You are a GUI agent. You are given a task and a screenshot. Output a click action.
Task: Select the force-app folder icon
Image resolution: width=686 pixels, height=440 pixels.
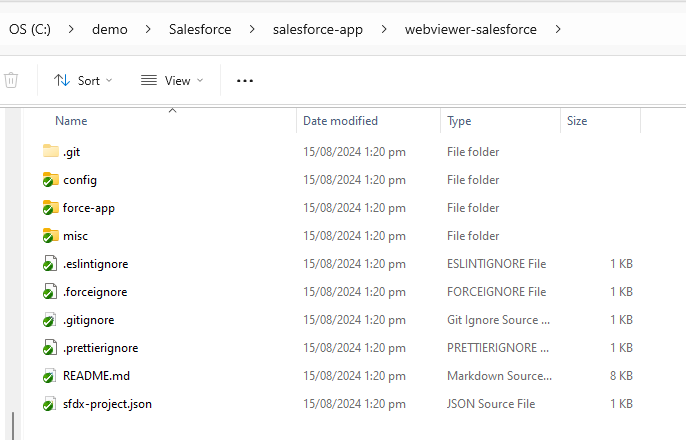[51, 207]
